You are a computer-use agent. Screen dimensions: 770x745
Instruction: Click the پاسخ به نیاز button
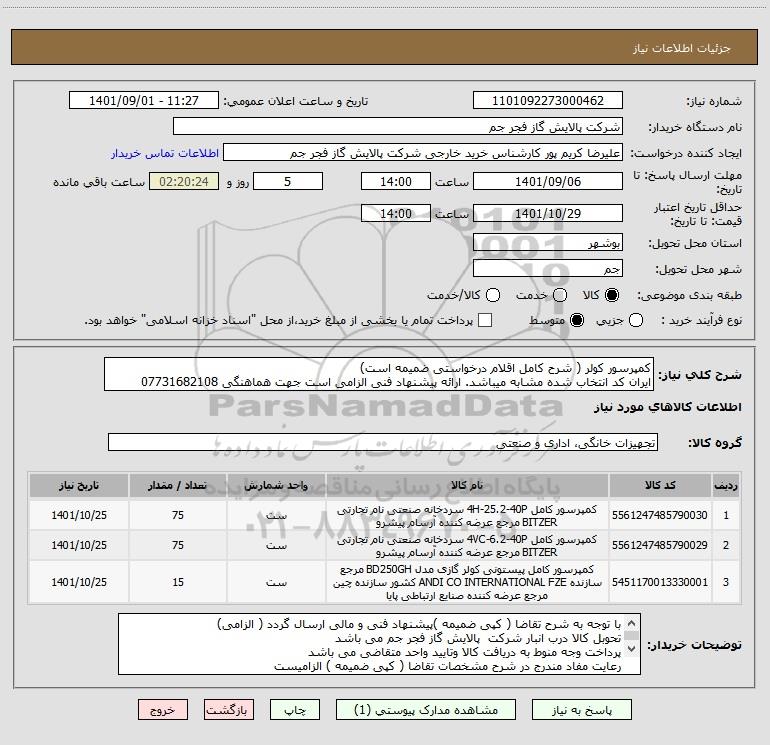pos(582,710)
